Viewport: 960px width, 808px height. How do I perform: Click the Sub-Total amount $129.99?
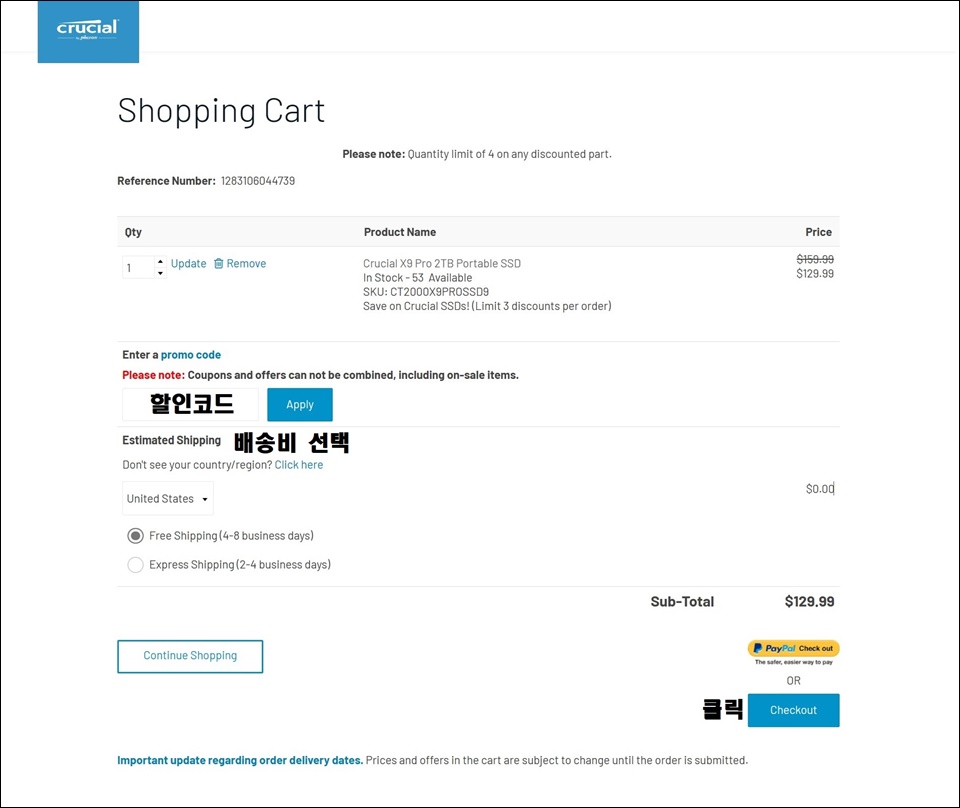point(809,602)
